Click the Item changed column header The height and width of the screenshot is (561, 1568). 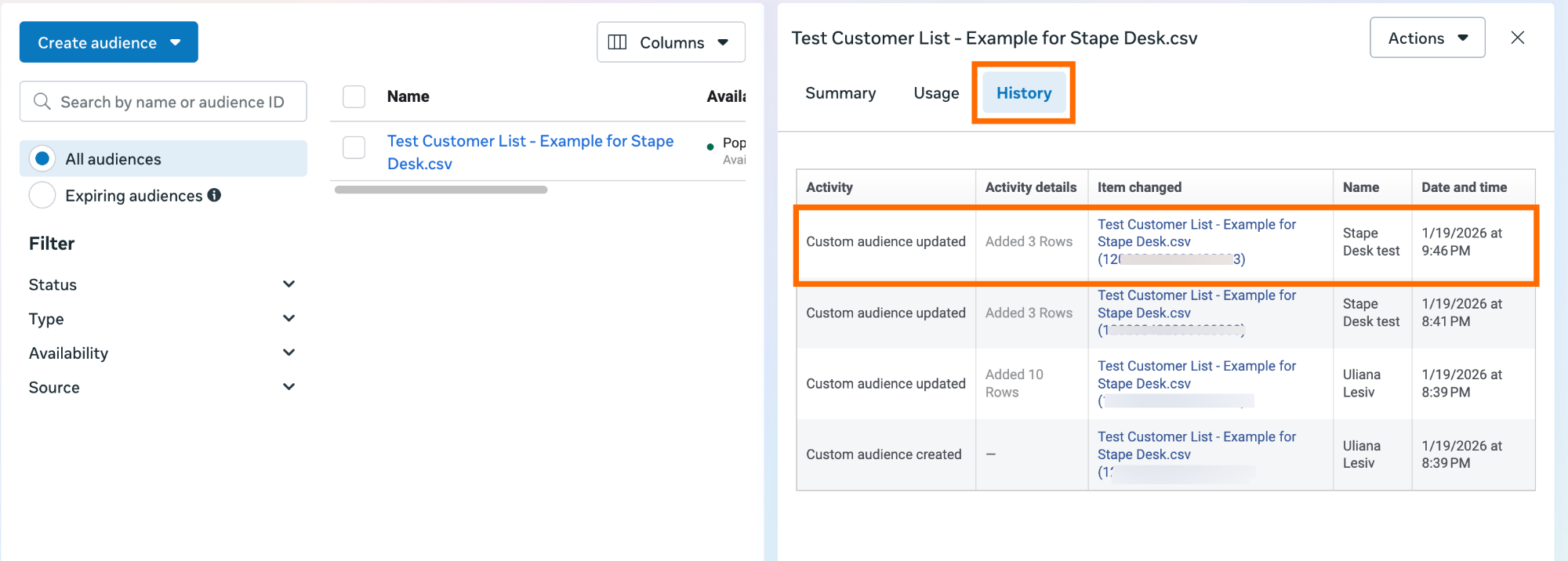(x=1139, y=187)
